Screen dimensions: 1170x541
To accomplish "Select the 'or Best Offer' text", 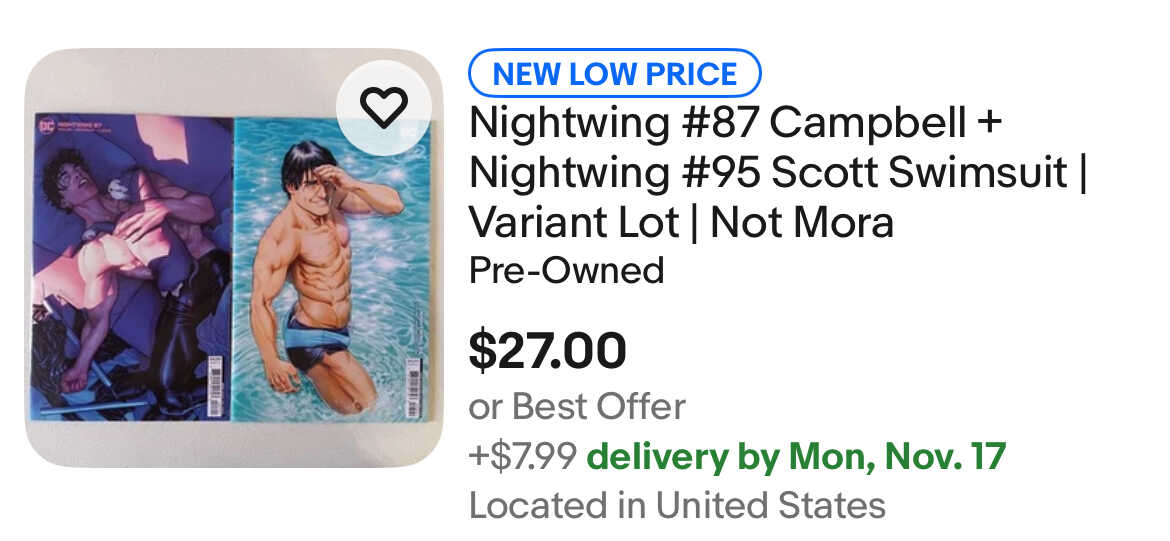I will click(x=577, y=407).
